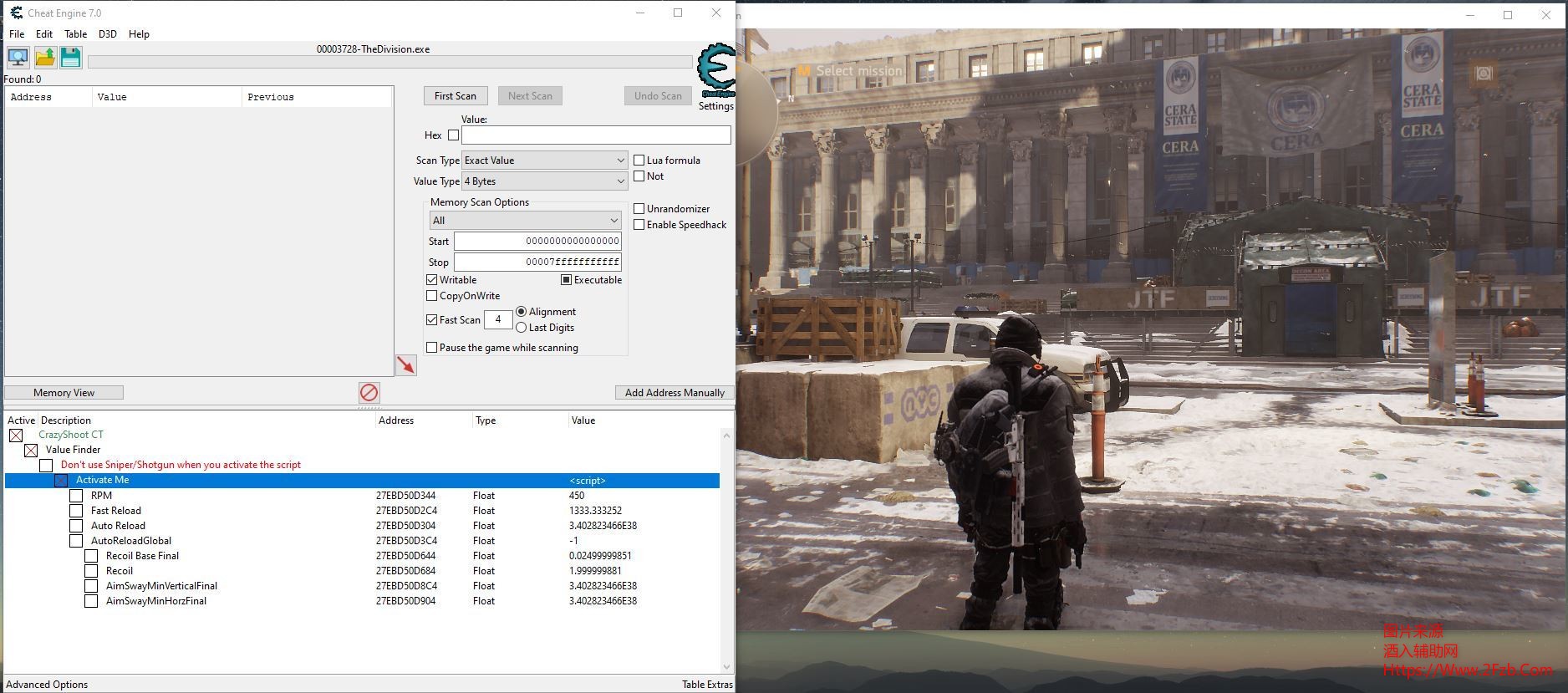1568x693 pixels.
Task: Click camera photo-mode icon in game window
Action: point(1484,74)
